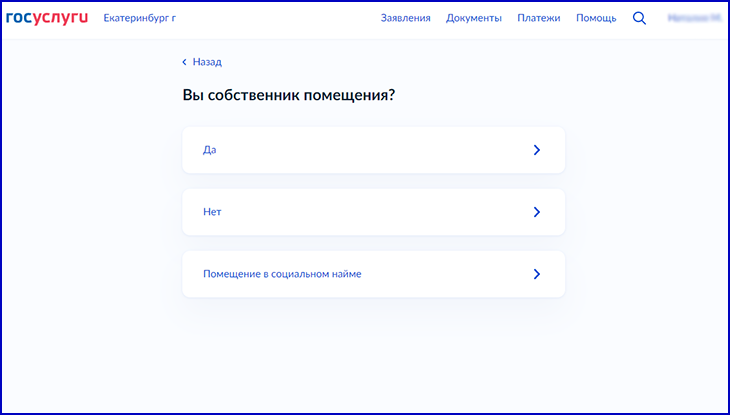Click arrow on Помещение в социальном найме card

536,274
